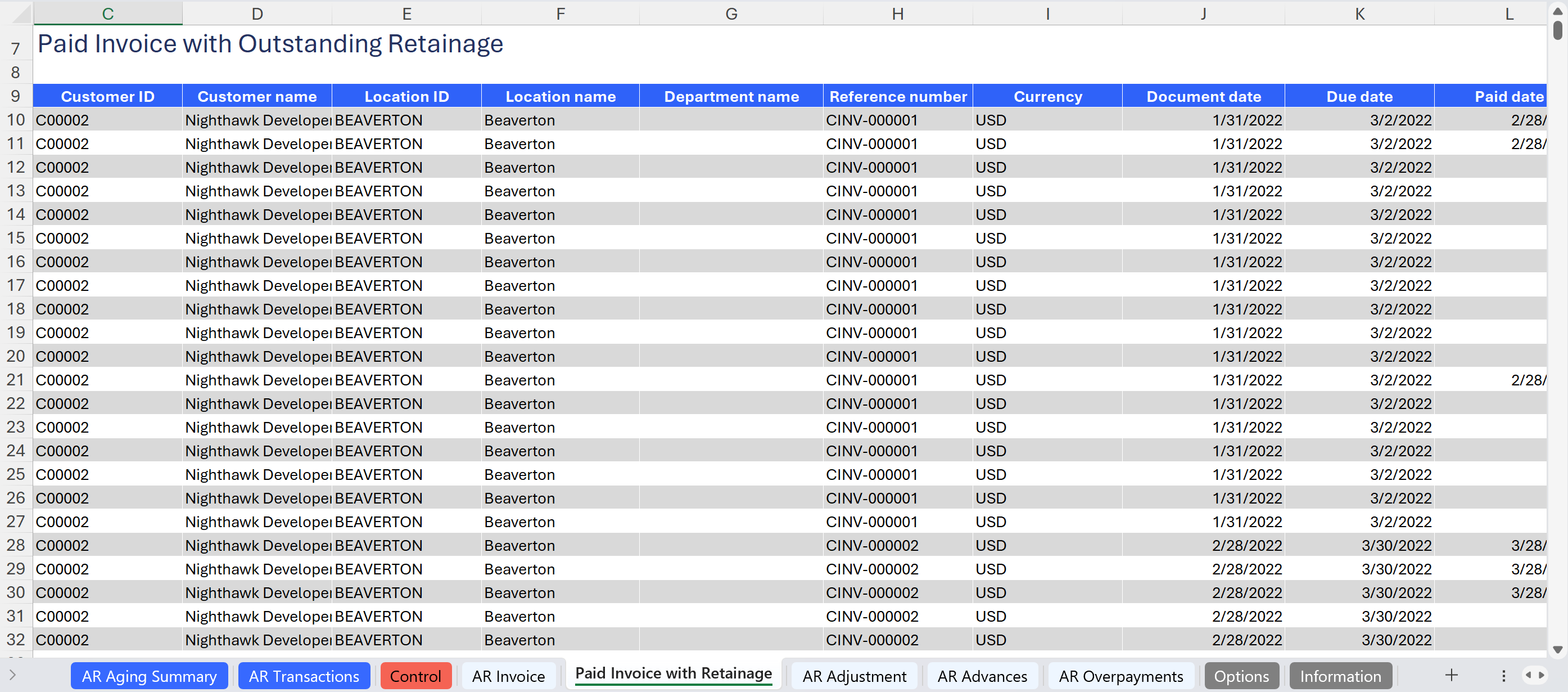Switch to AR Aging Summary tab
This screenshot has height=692, width=1568.
(149, 676)
